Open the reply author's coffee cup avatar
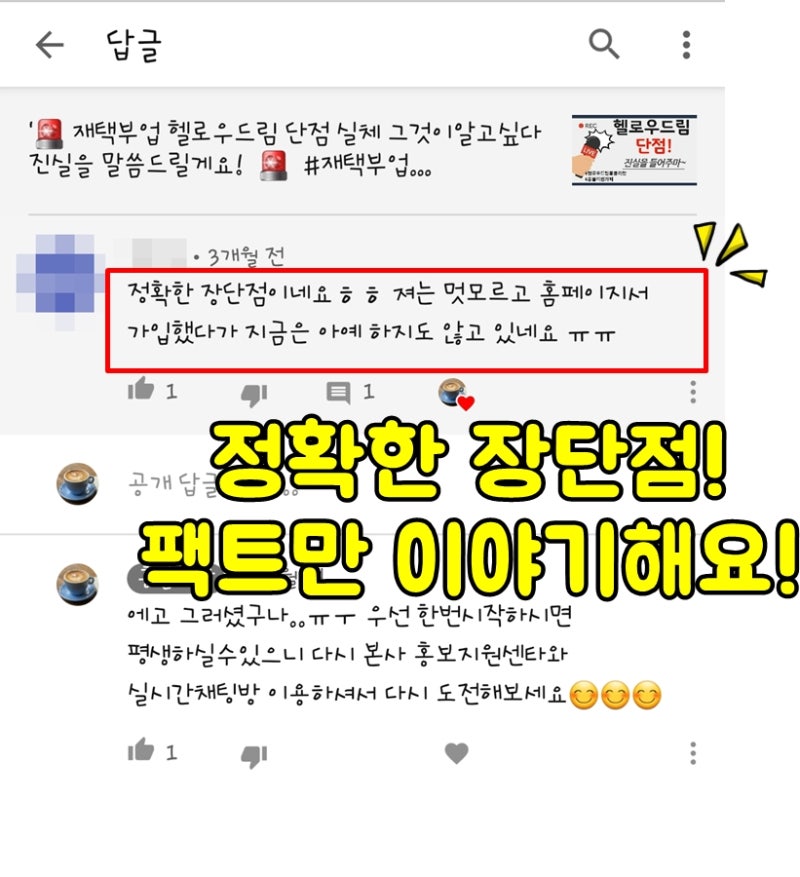800x877 pixels. (x=78, y=584)
